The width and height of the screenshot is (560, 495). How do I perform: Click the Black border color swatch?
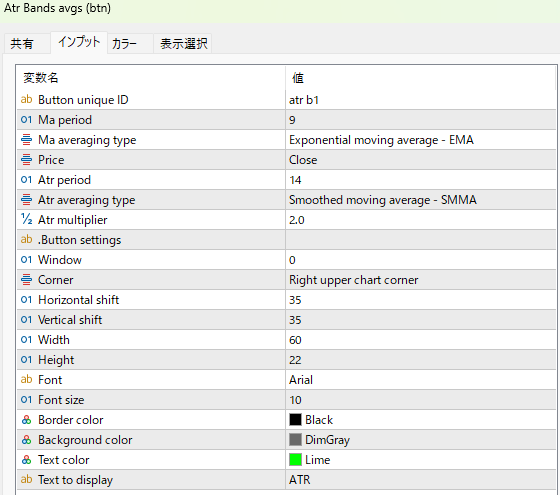[295, 420]
